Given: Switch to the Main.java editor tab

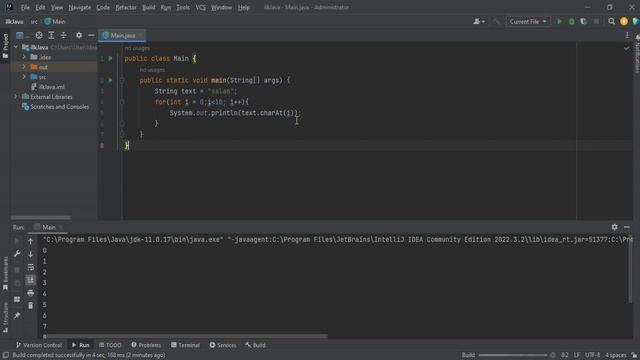Looking at the screenshot, I should click(x=122, y=36).
